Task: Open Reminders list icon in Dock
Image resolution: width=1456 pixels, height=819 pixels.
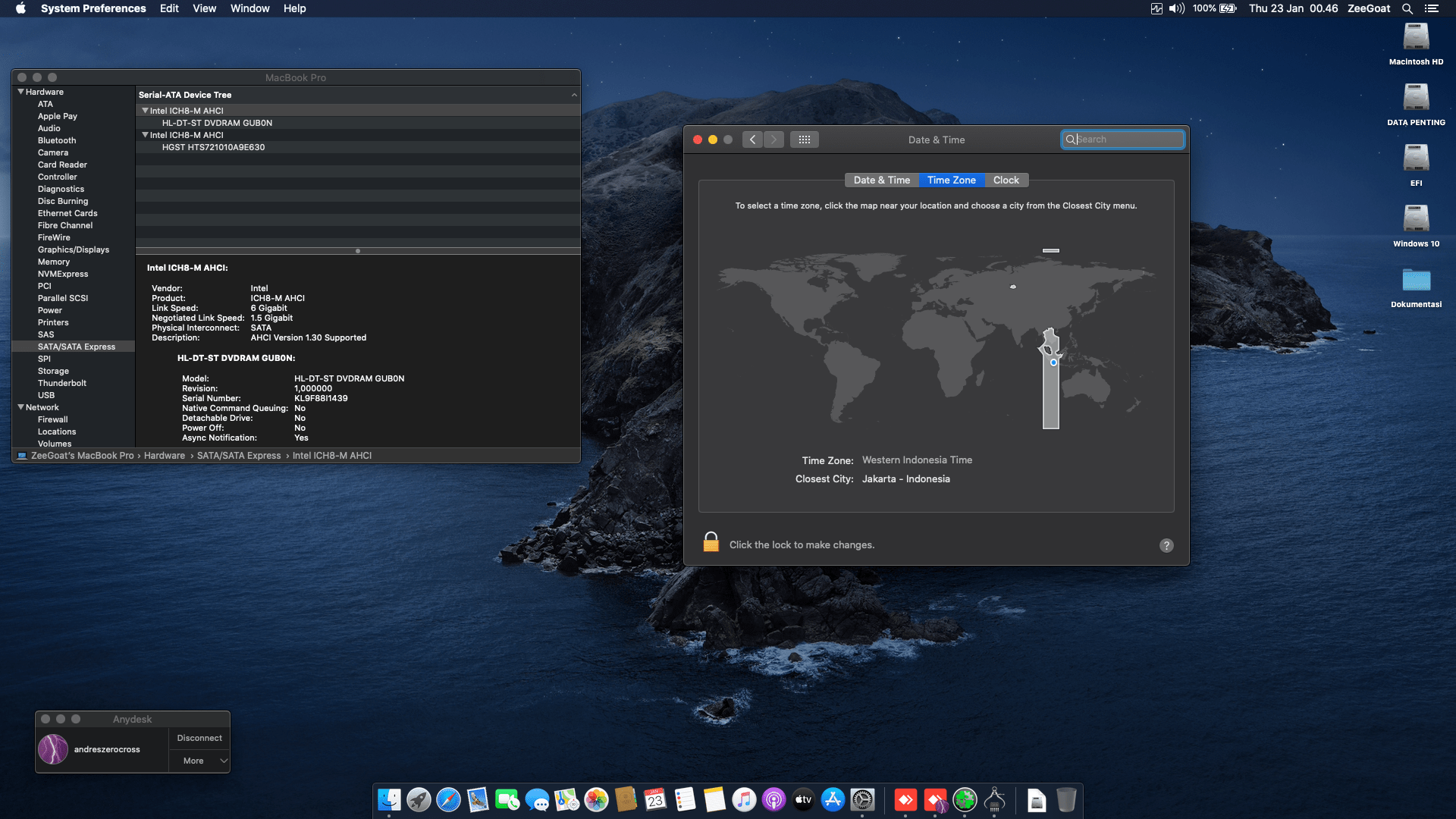Action: coord(685,799)
